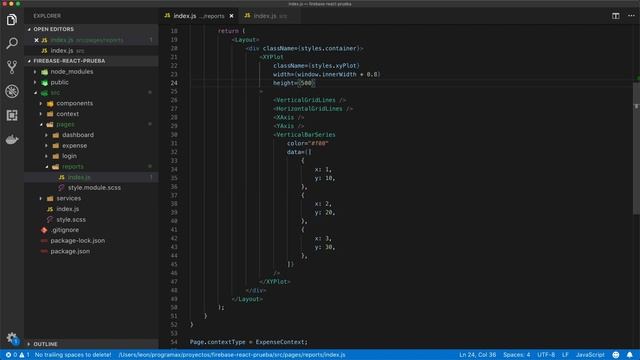Split the editor to the right
The height and width of the screenshot is (360, 640).
pos(616,16)
